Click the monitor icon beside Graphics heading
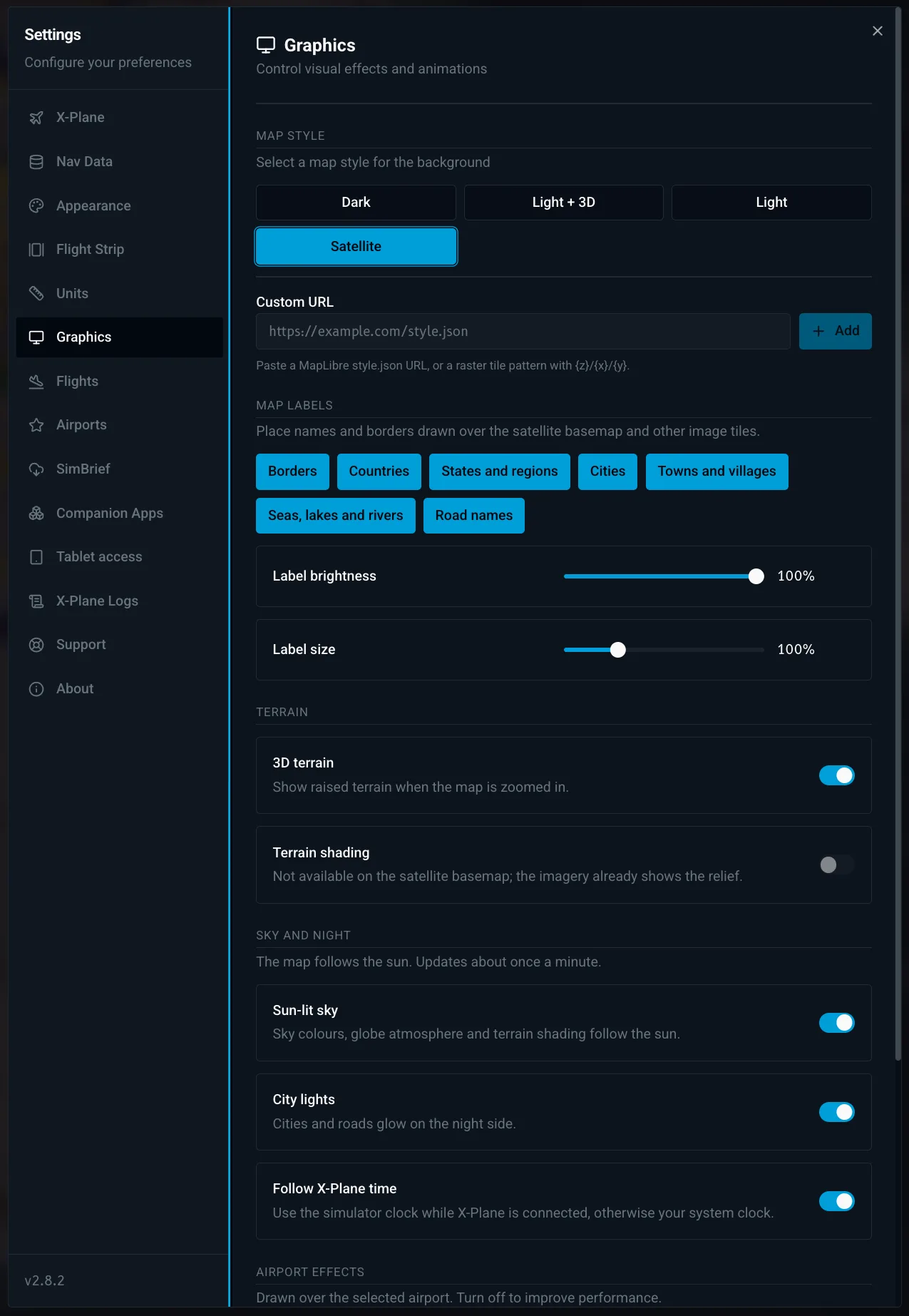The image size is (909, 1316). pos(266,45)
